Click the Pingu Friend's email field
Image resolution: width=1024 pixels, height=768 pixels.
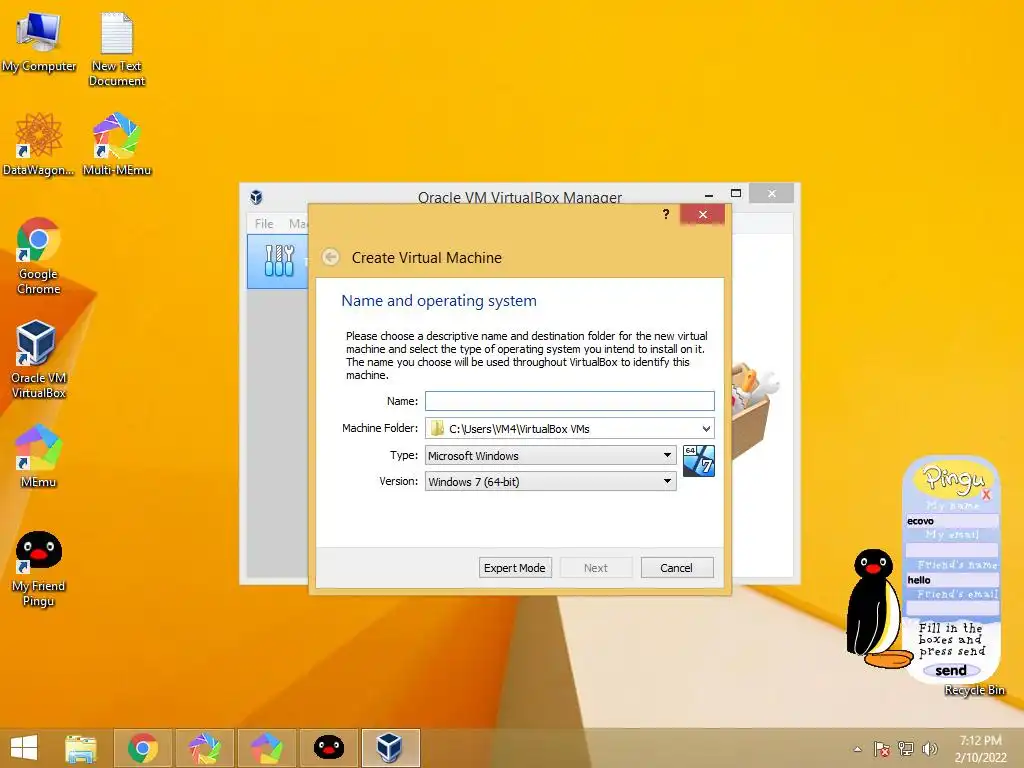pyautogui.click(x=952, y=609)
